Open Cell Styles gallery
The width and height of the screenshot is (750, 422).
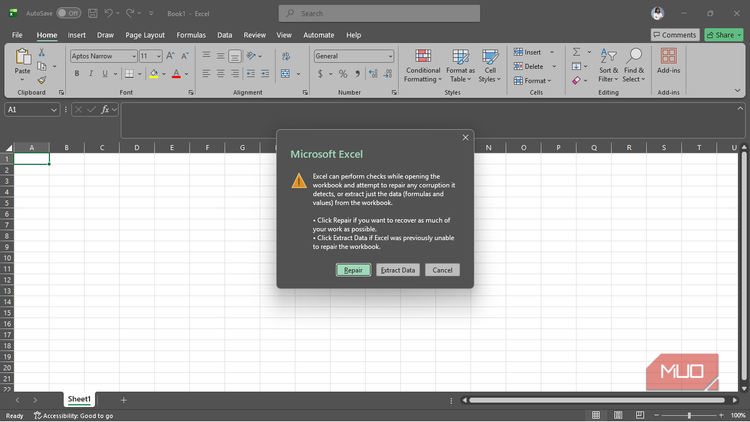point(490,66)
